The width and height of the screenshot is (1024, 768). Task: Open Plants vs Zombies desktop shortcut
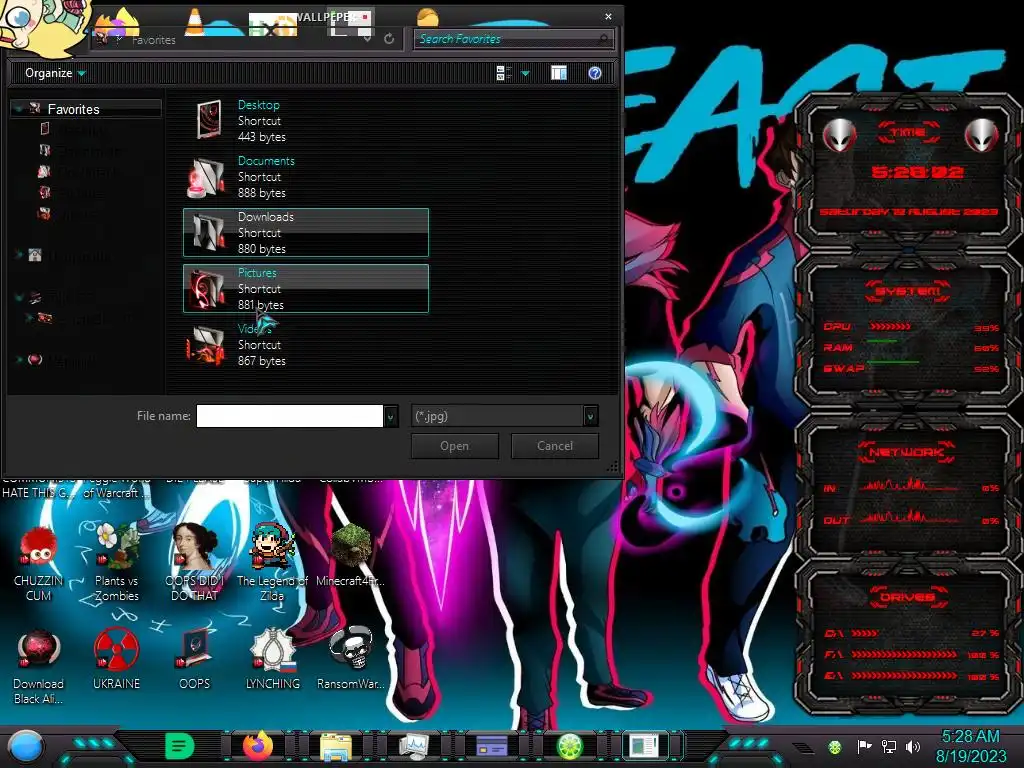click(x=117, y=563)
